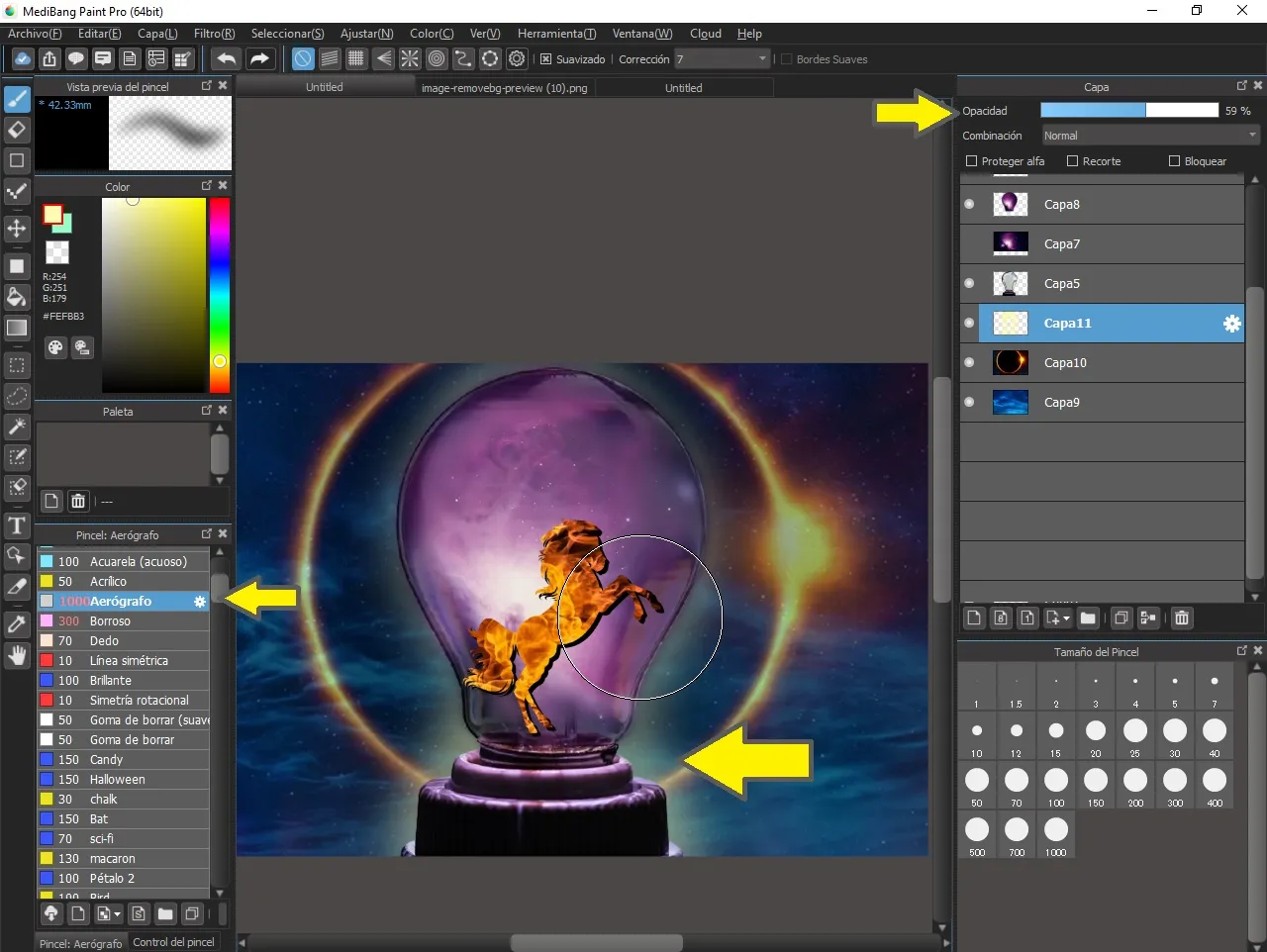
Task: Open Capa11 layer settings gear
Action: click(1232, 324)
